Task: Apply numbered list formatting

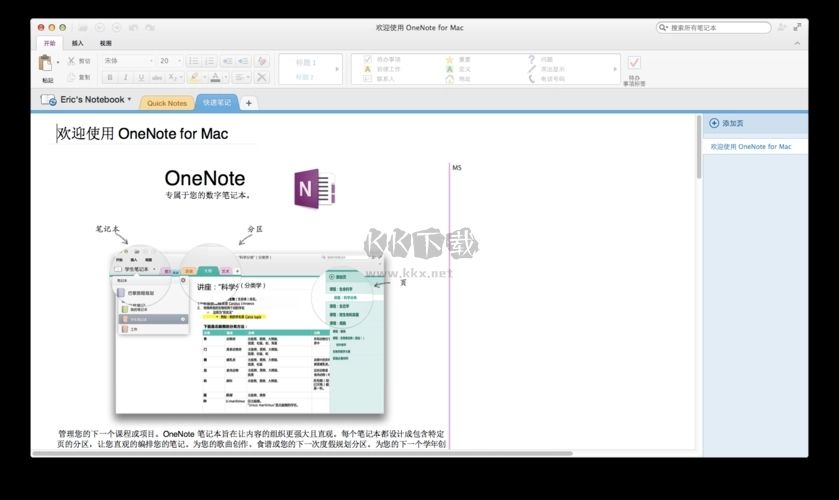Action: [209, 61]
